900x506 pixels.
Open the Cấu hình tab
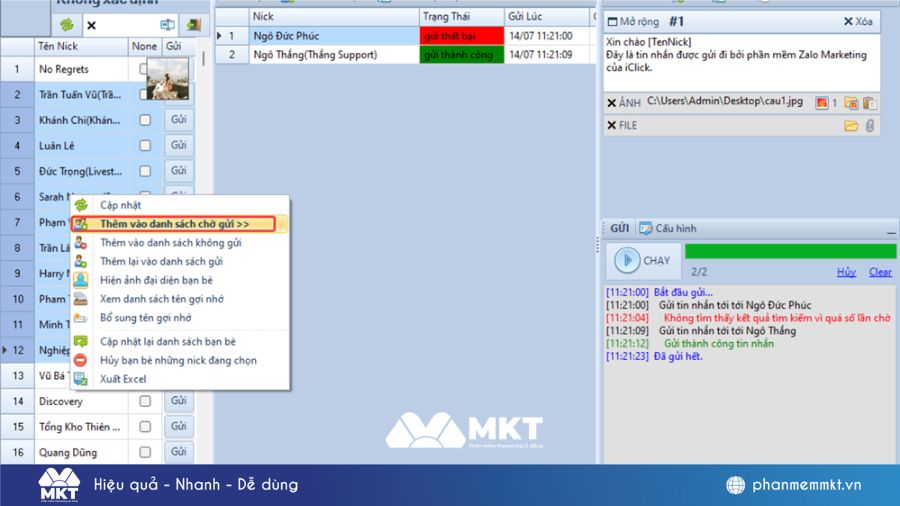tap(668, 228)
